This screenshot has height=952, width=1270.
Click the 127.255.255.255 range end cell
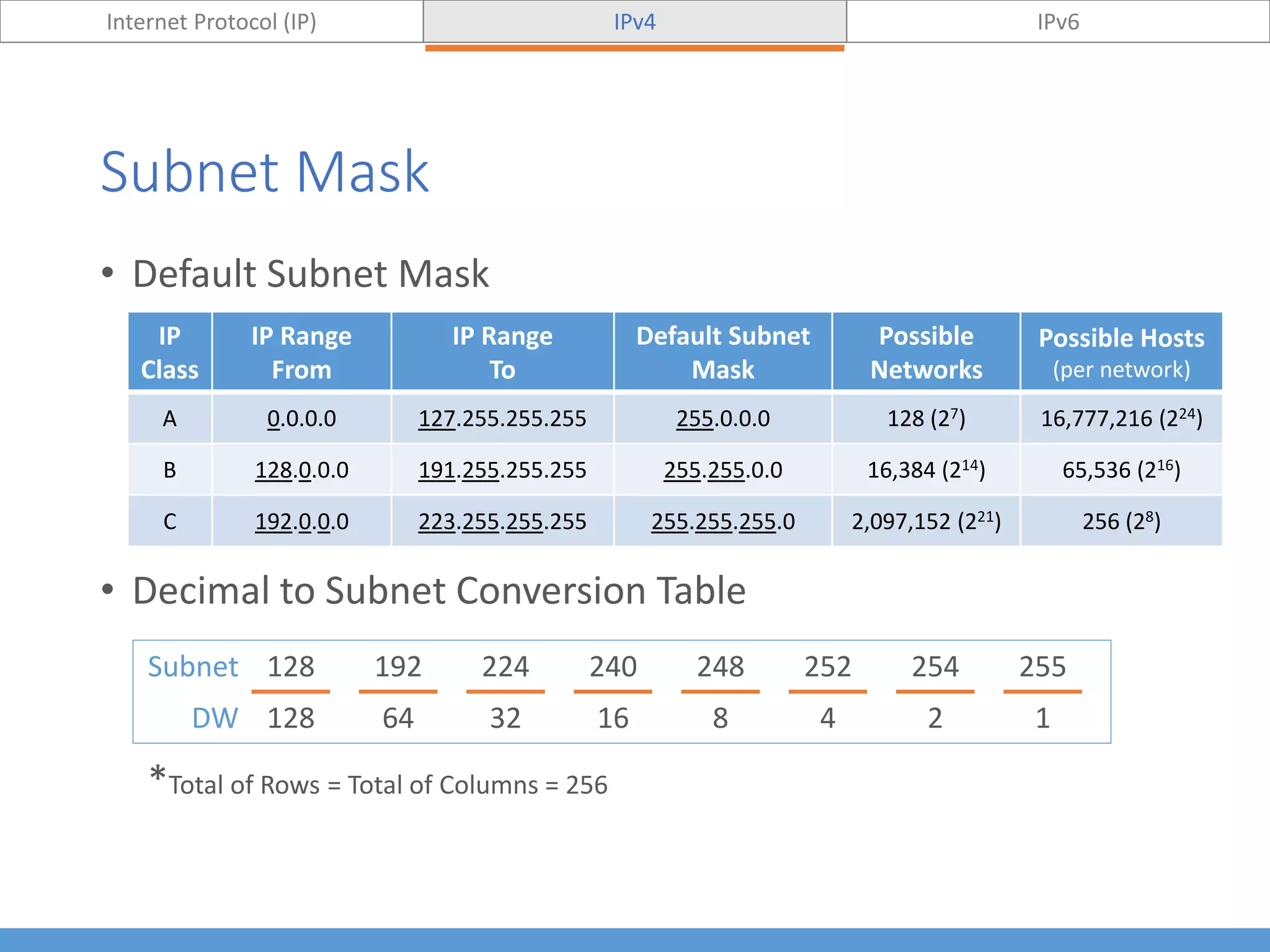tap(502, 418)
